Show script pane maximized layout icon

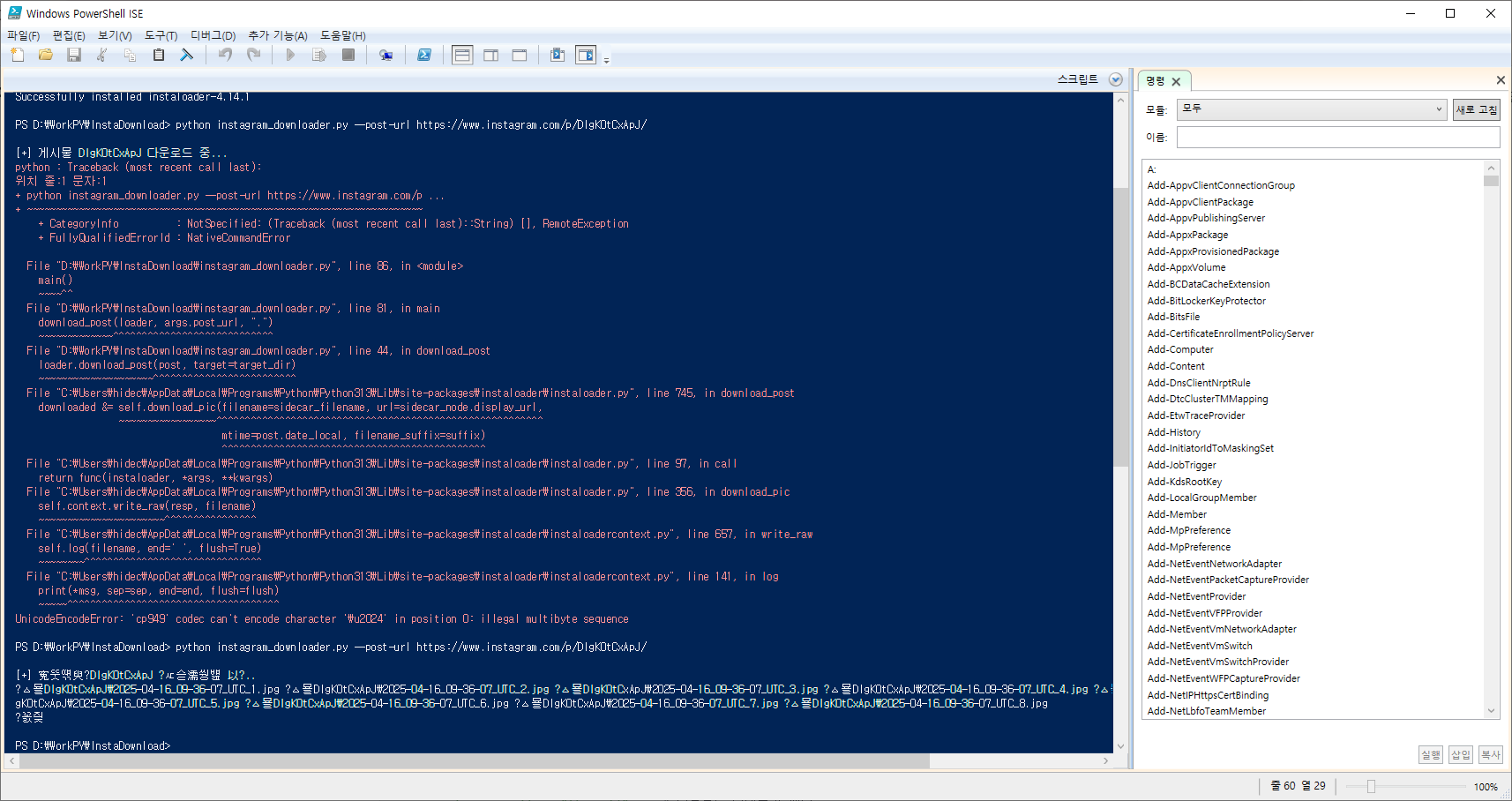[520, 55]
